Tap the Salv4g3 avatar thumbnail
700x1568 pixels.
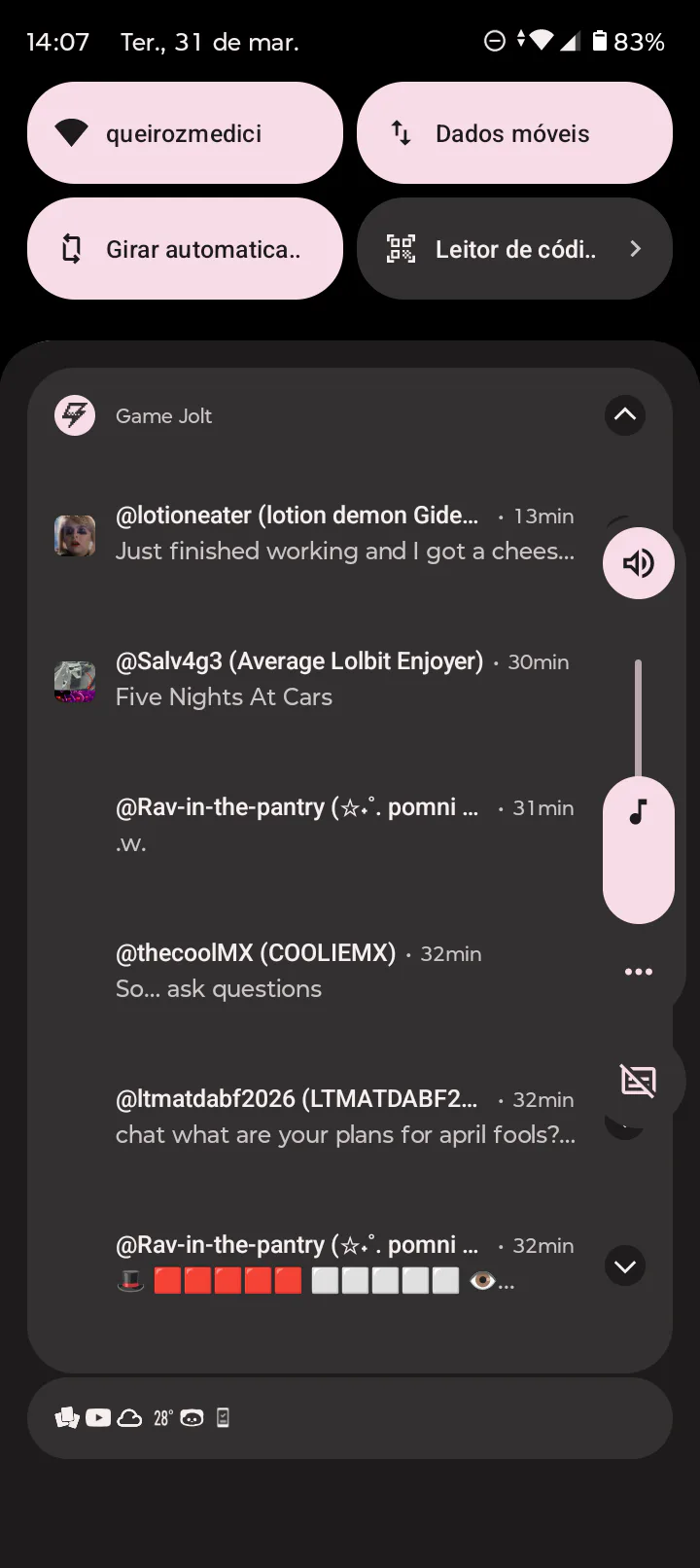point(75,682)
